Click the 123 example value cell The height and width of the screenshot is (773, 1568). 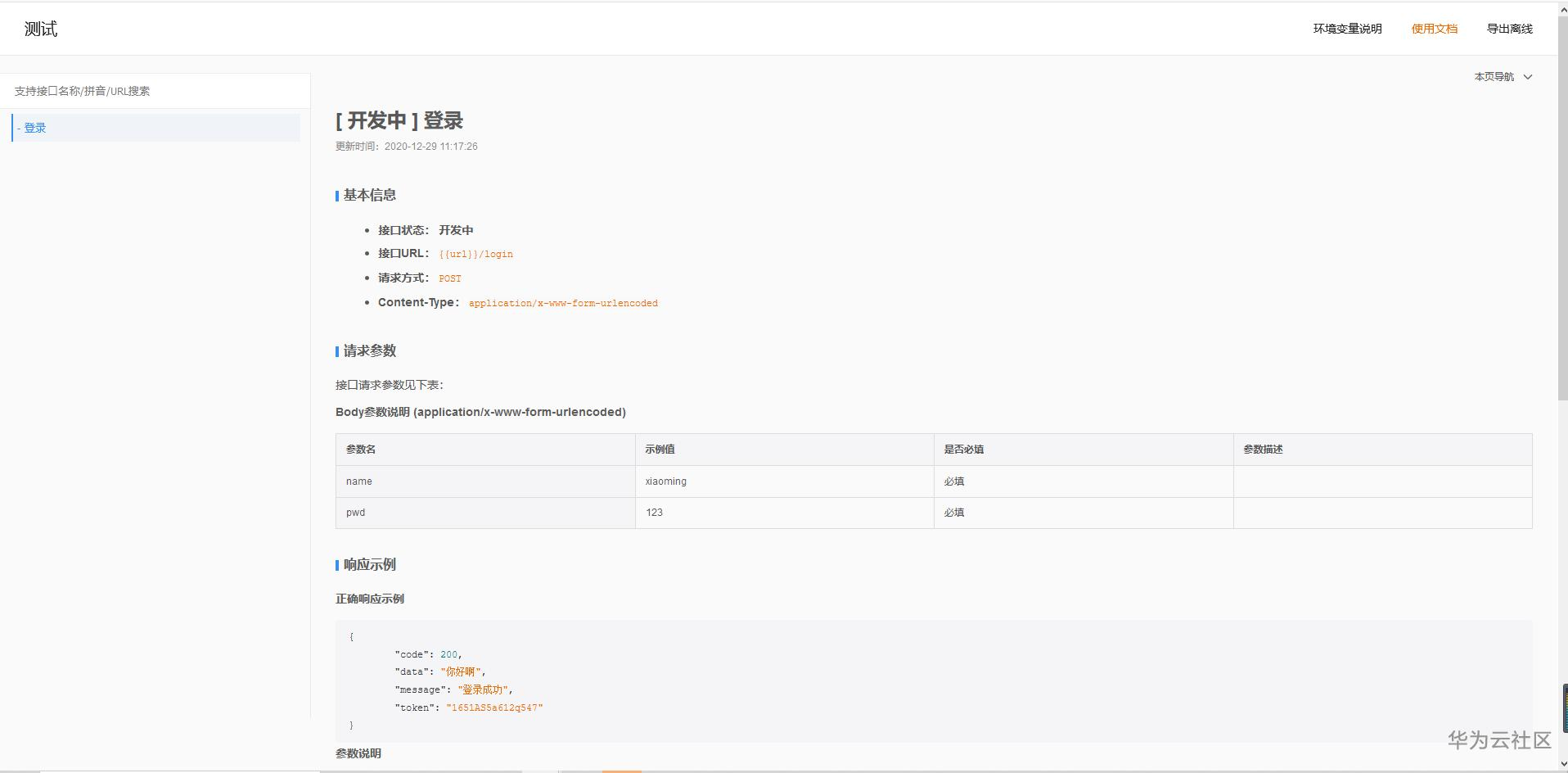[x=784, y=513]
